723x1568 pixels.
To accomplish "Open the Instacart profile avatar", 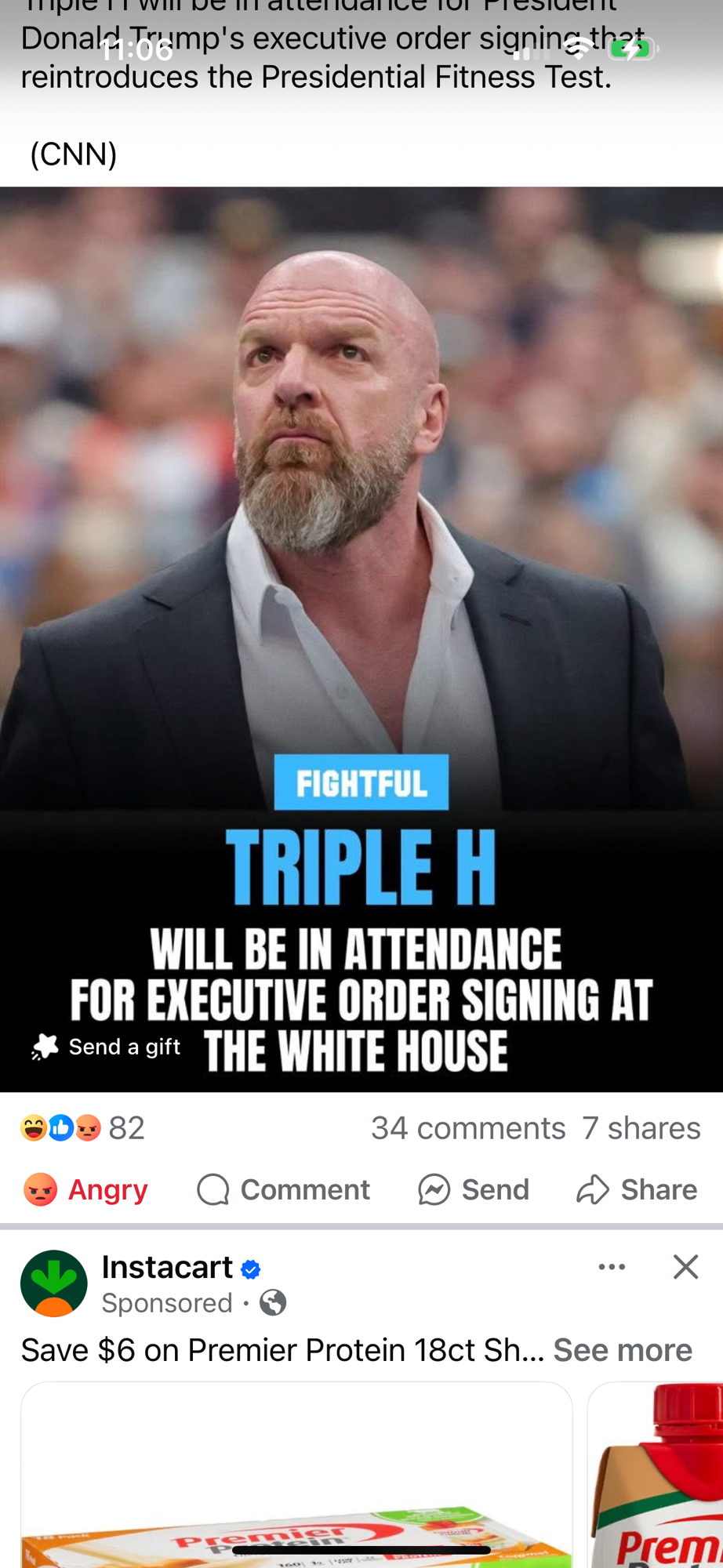I will pos(54,1283).
